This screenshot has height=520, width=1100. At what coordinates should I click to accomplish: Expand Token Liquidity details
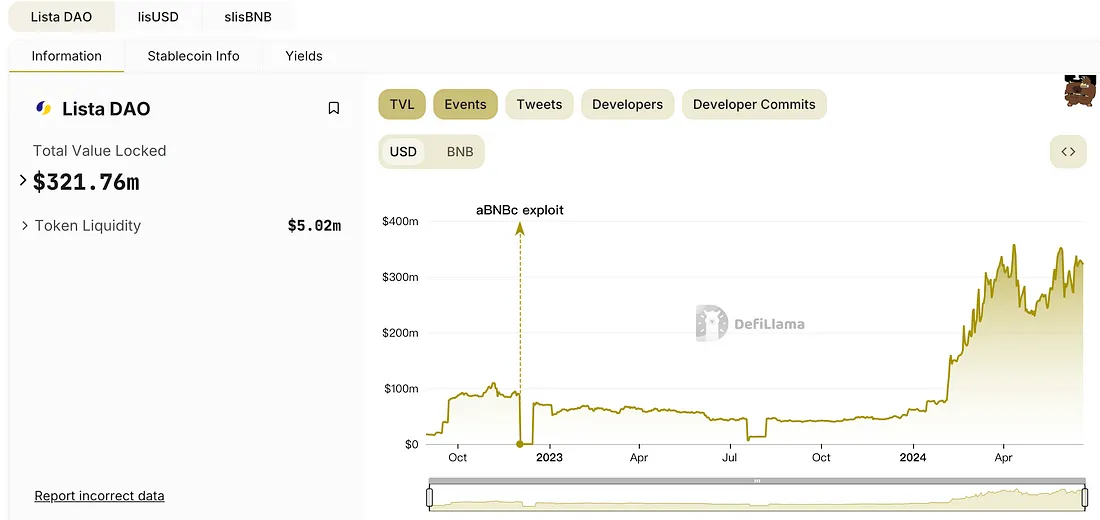click(25, 226)
